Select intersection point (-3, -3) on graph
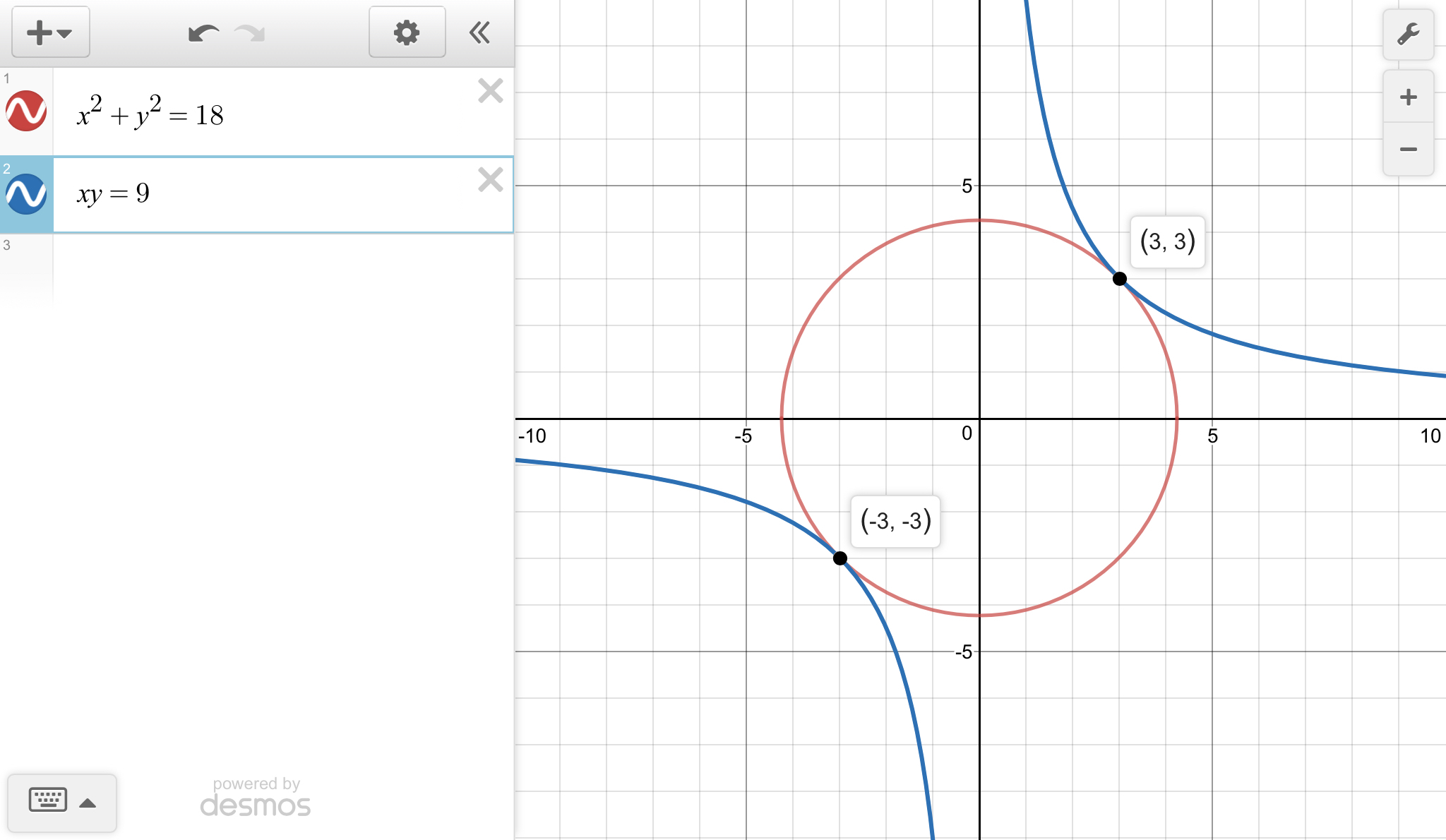Screen dimensions: 1446x840 point(839,558)
